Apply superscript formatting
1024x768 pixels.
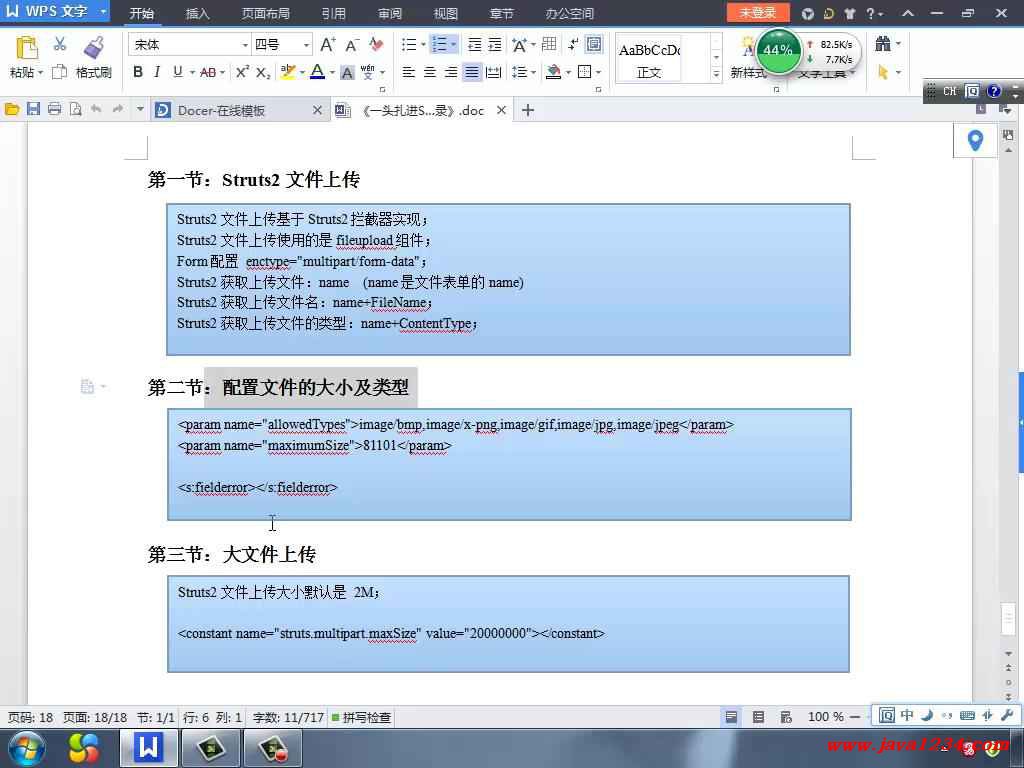242,72
